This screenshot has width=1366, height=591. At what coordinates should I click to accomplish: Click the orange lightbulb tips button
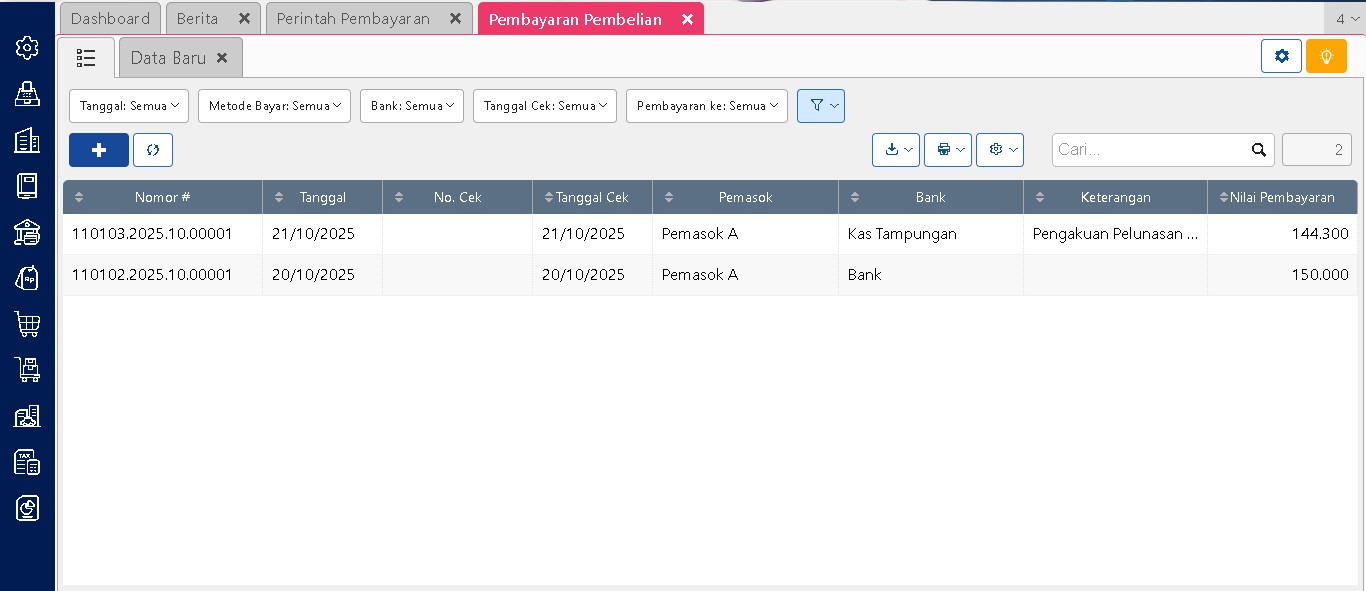(1326, 57)
